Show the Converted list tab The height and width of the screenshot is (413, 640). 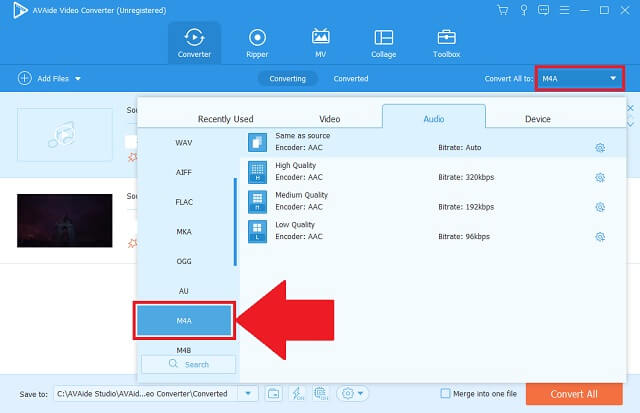pyautogui.click(x=351, y=78)
